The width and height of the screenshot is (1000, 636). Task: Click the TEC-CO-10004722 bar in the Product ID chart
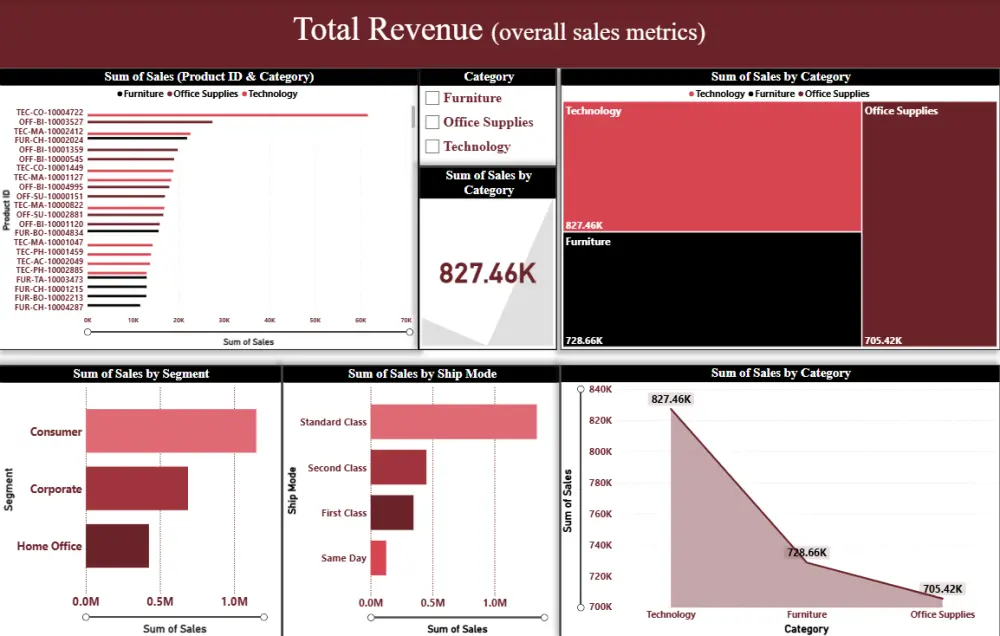(x=220, y=115)
